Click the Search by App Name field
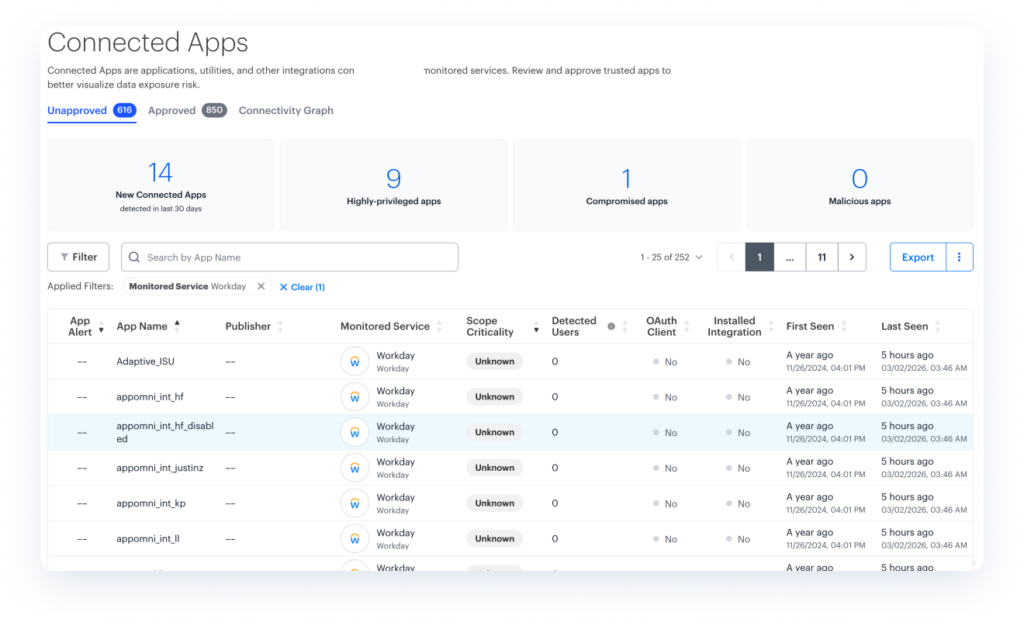1024x626 pixels. click(x=290, y=257)
